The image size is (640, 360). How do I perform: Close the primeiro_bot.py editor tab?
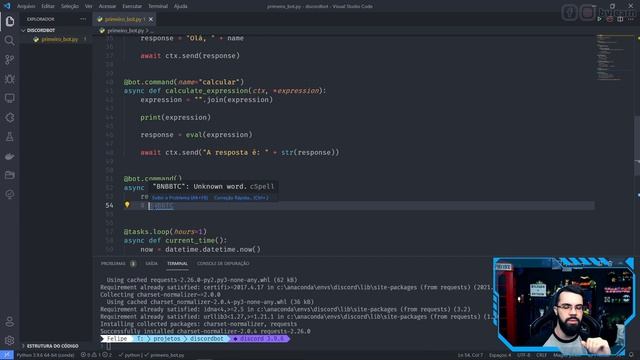pyautogui.click(x=151, y=19)
